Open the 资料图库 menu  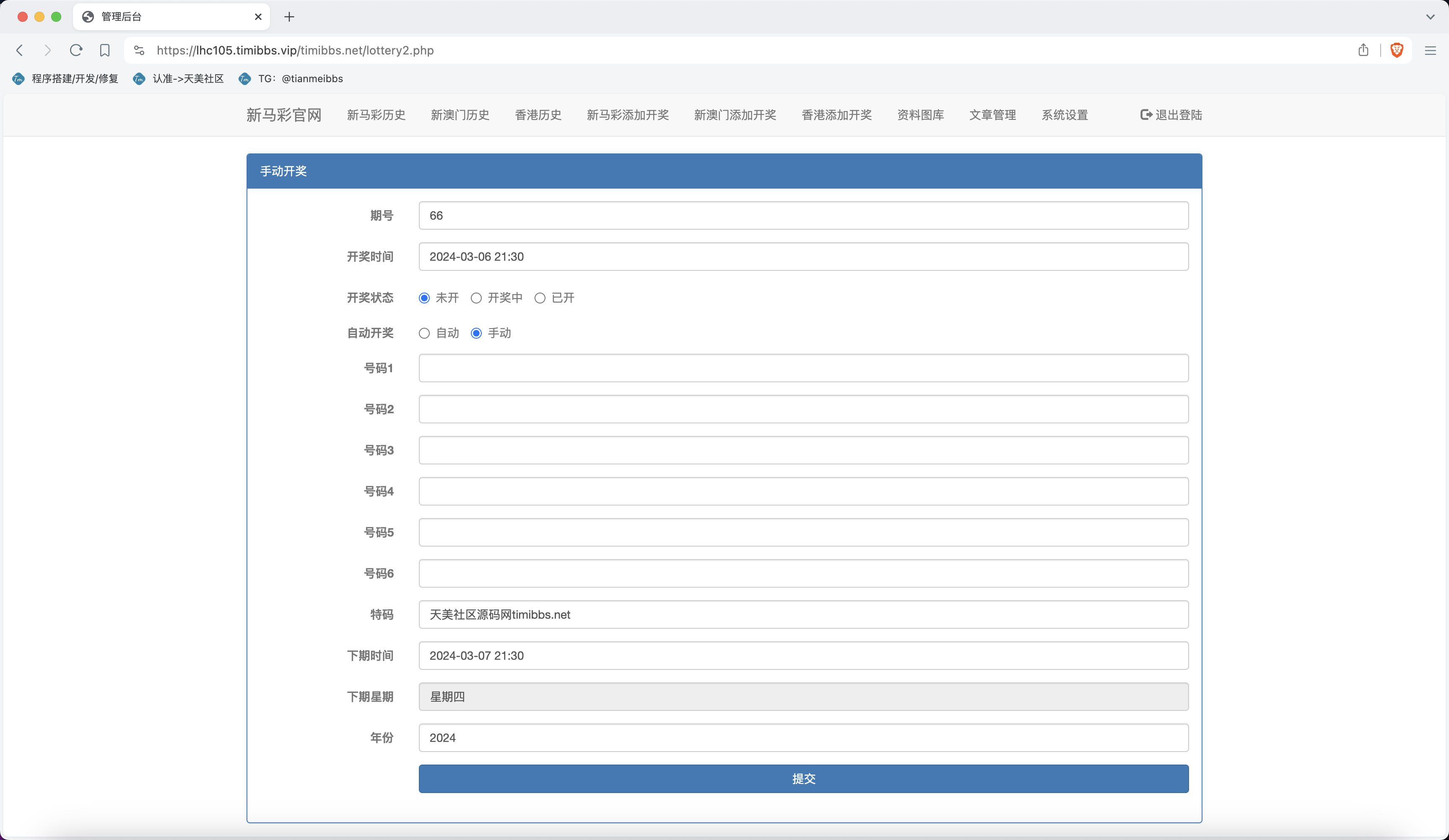pos(921,115)
